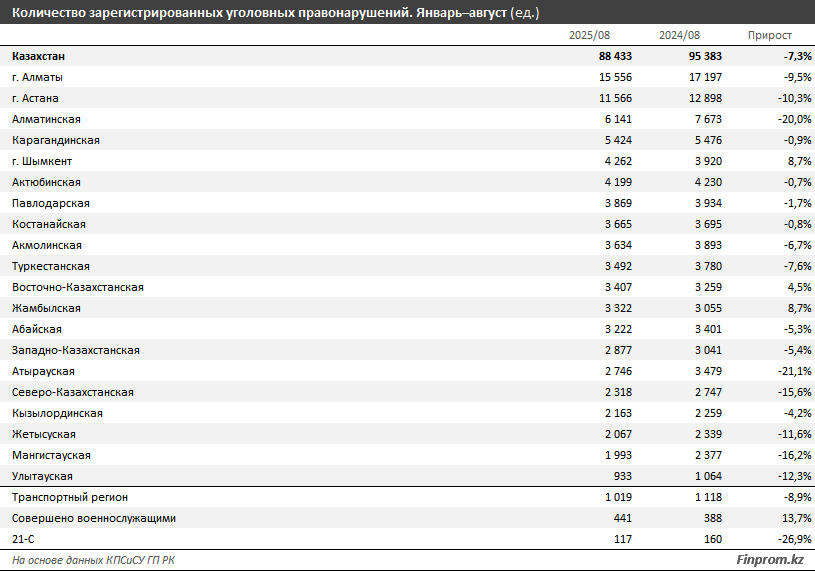Click the г. Шымкент row label
Image resolution: width=815 pixels, height=571 pixels.
pyautogui.click(x=42, y=161)
